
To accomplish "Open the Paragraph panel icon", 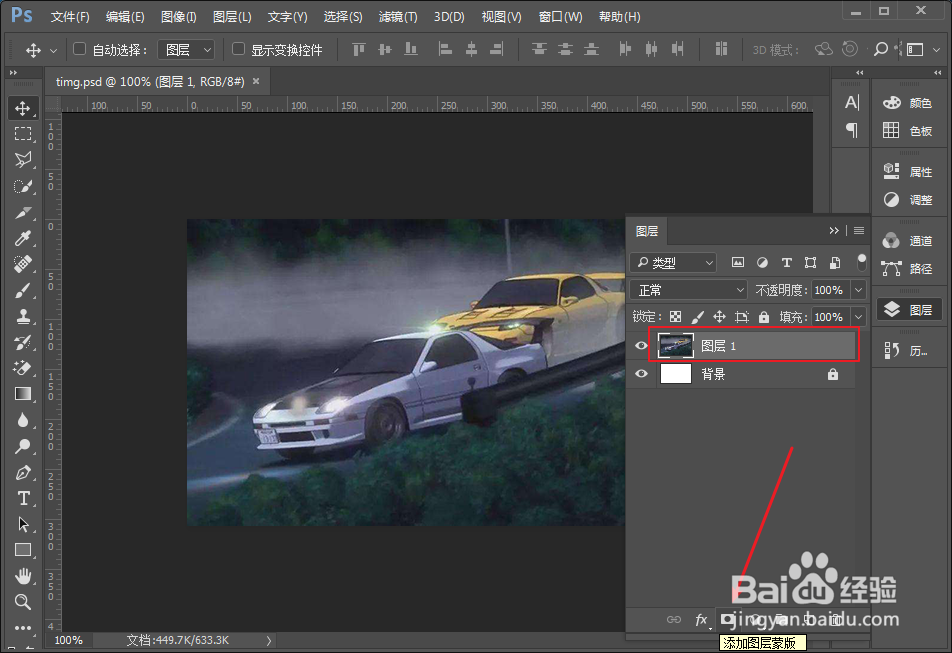I will [x=852, y=130].
